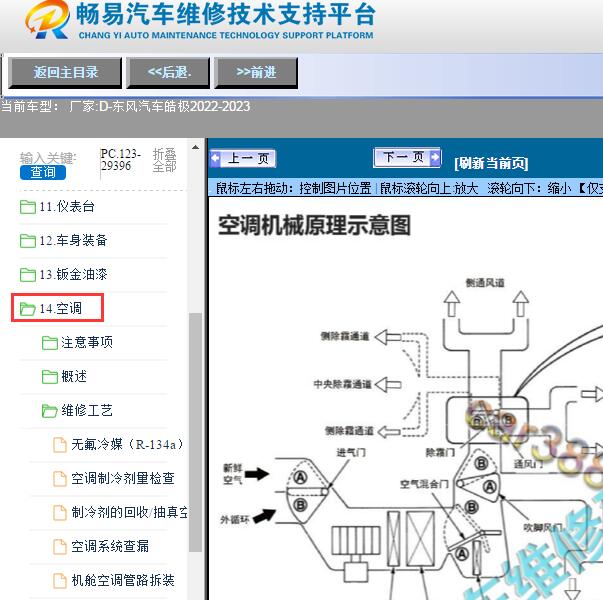Image resolution: width=603 pixels, height=600 pixels.
Task: Click the 当前车型 vehicle model text
Action: coord(126,107)
